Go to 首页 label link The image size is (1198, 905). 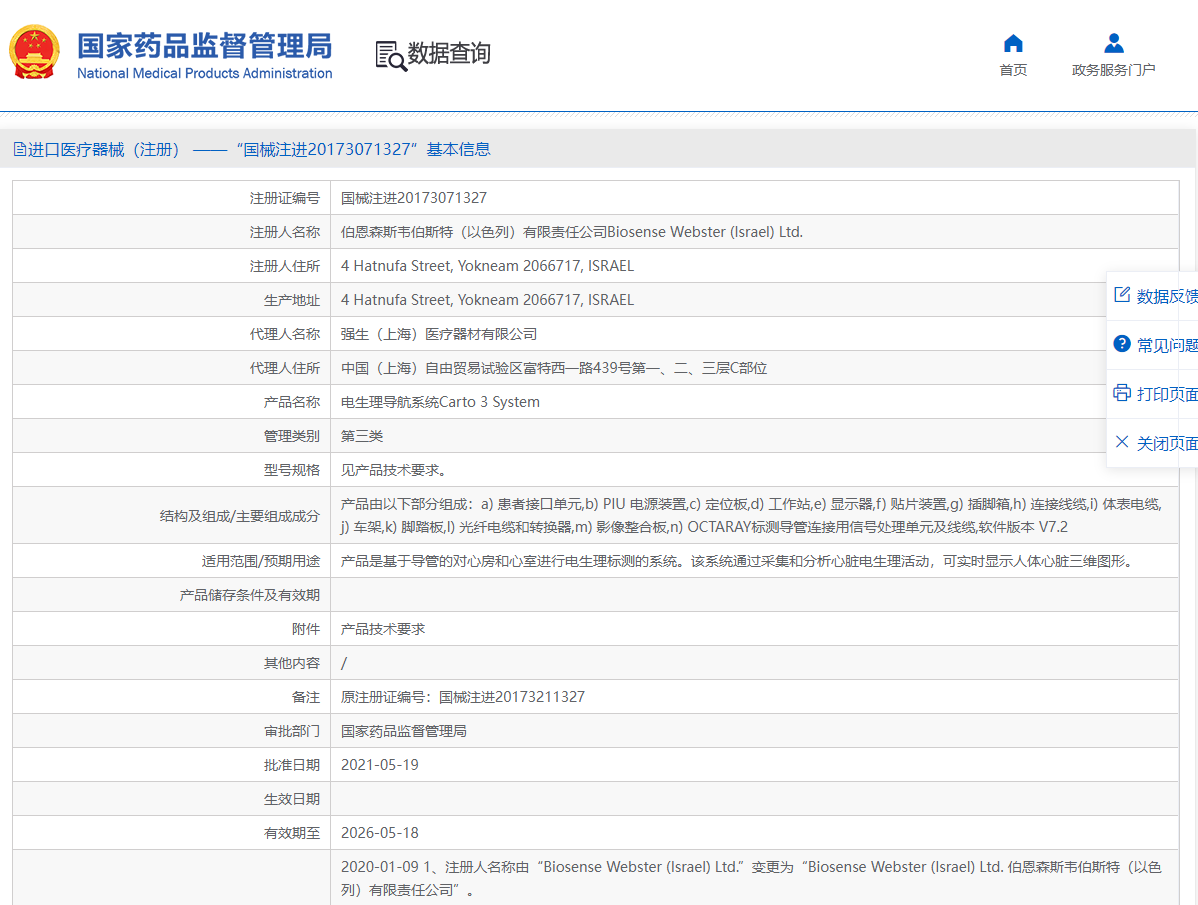1013,70
